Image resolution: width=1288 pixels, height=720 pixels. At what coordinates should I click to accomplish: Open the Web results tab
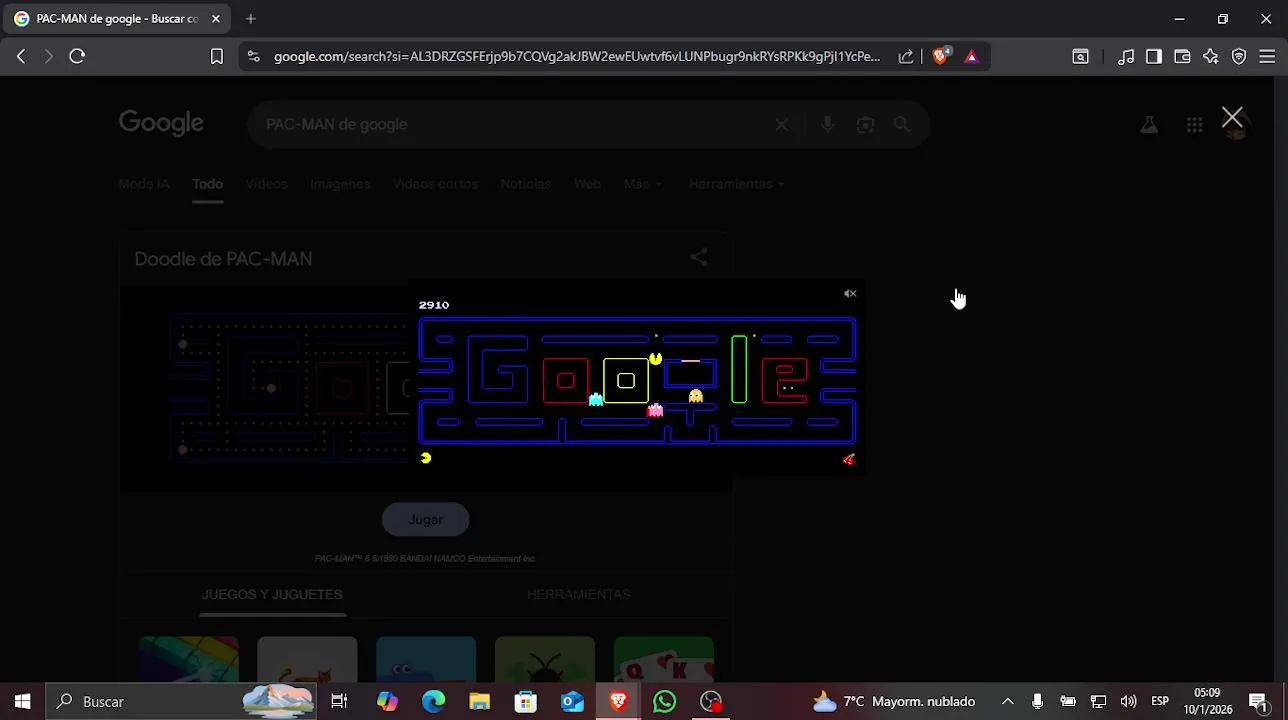587,184
